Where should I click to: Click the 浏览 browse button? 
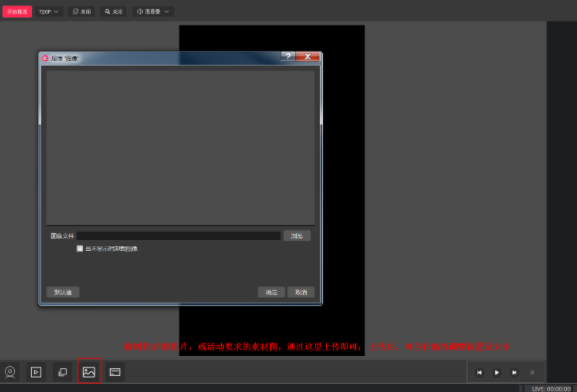point(297,236)
